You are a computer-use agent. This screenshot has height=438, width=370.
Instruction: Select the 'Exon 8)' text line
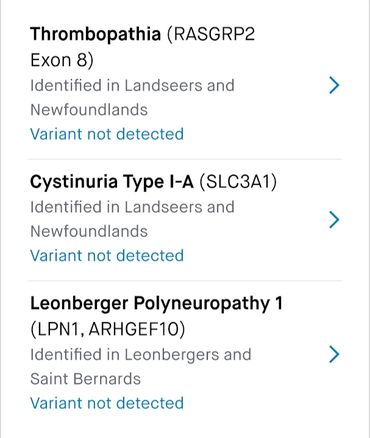coord(62,61)
